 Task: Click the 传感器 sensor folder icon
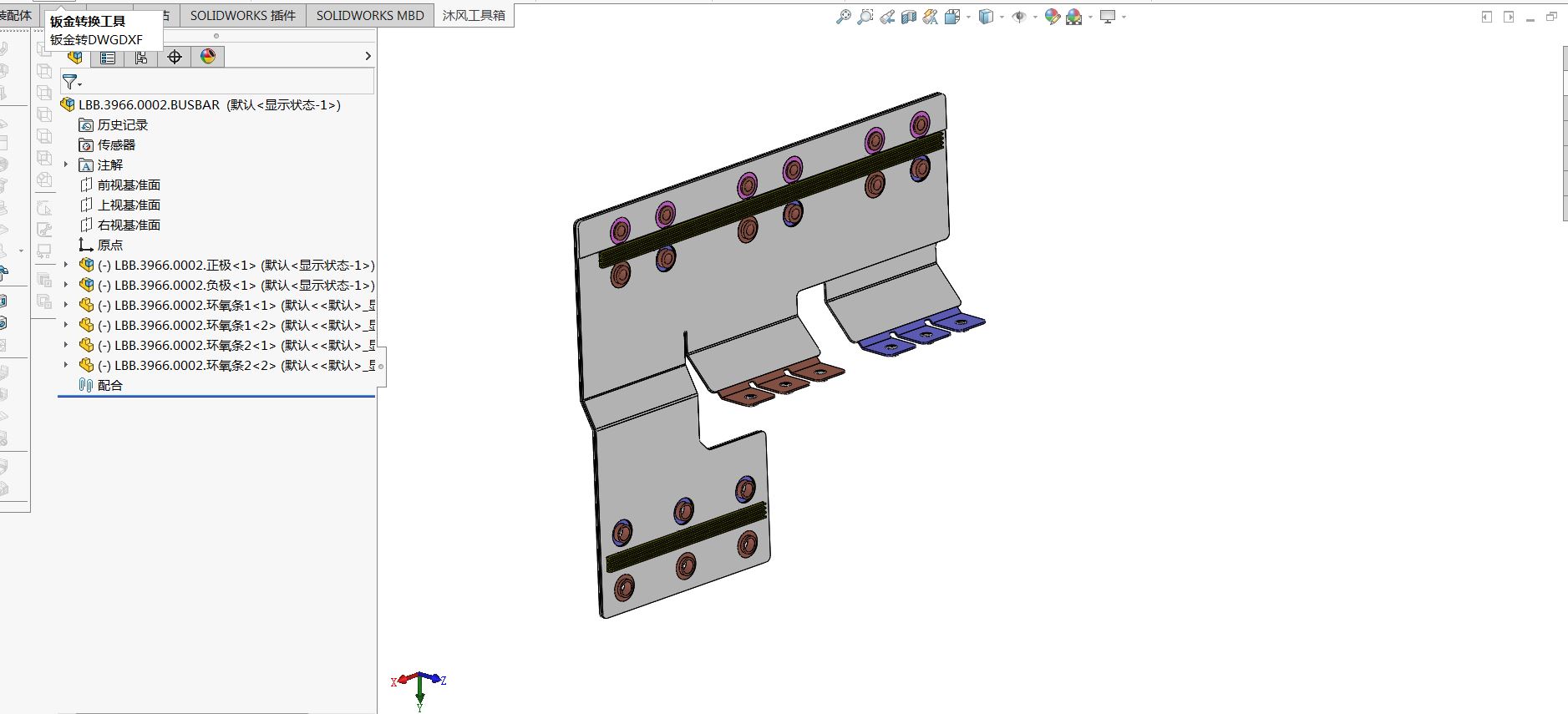[x=85, y=145]
